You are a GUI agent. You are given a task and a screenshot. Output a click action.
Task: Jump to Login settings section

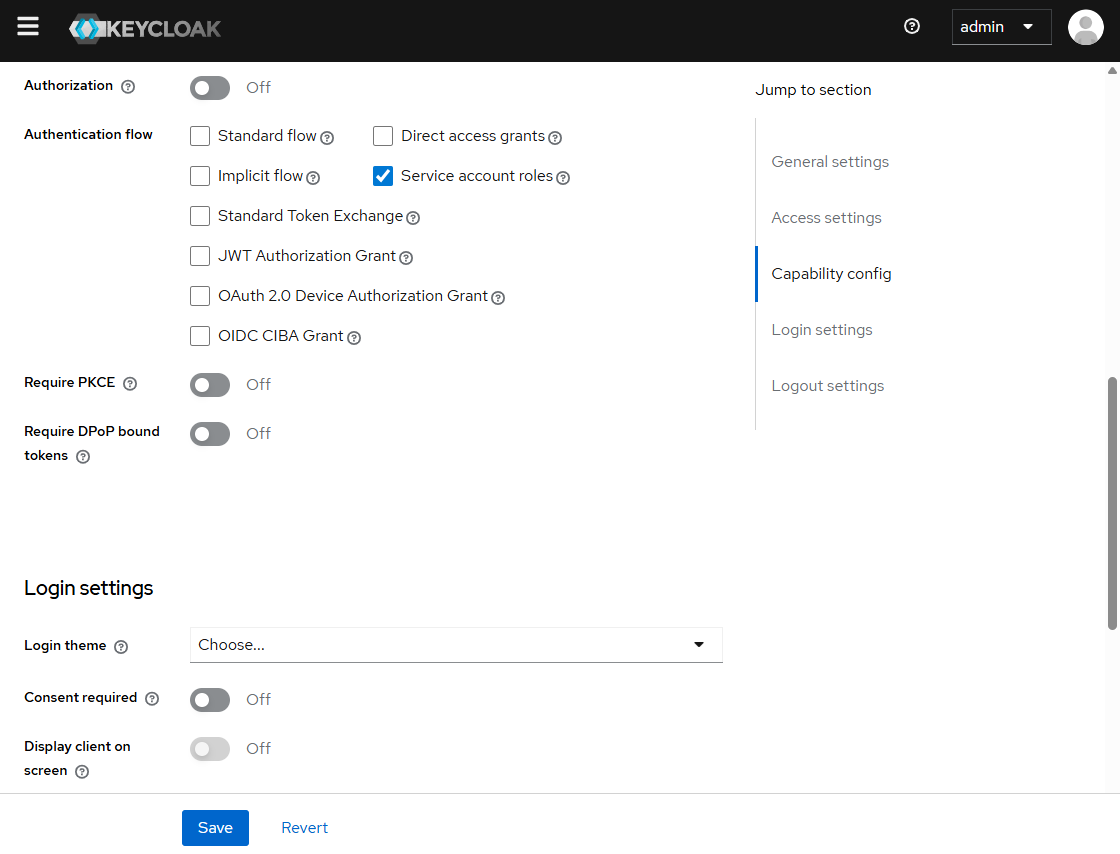click(x=822, y=330)
